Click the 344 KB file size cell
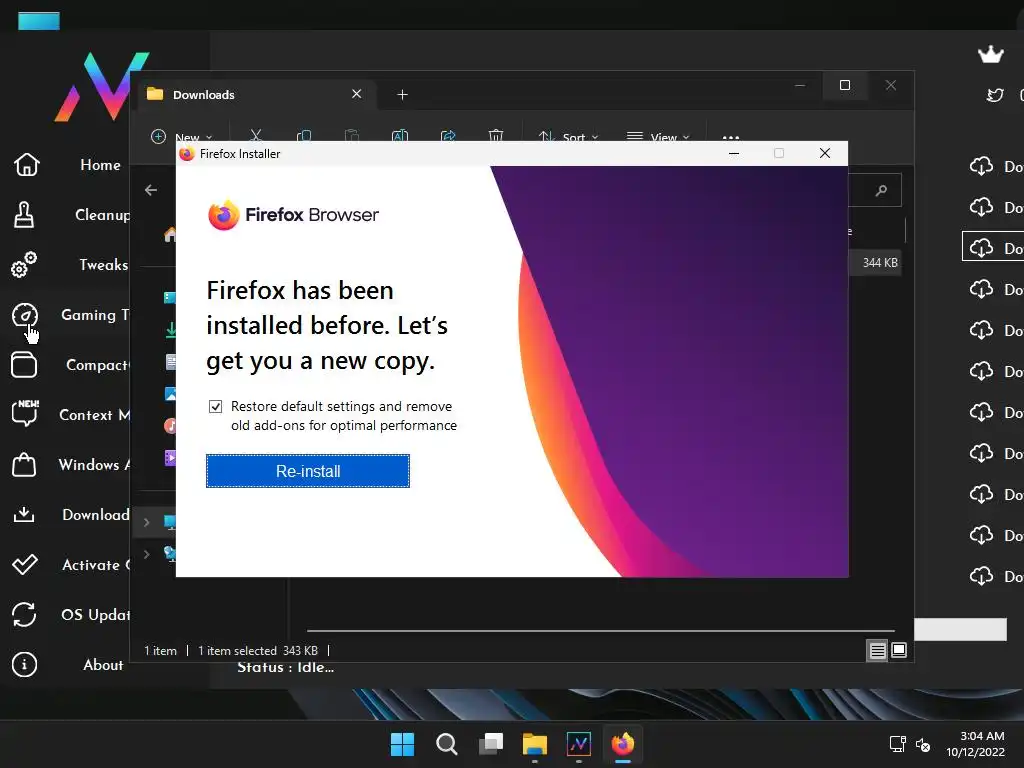The image size is (1024, 768). coord(880,263)
